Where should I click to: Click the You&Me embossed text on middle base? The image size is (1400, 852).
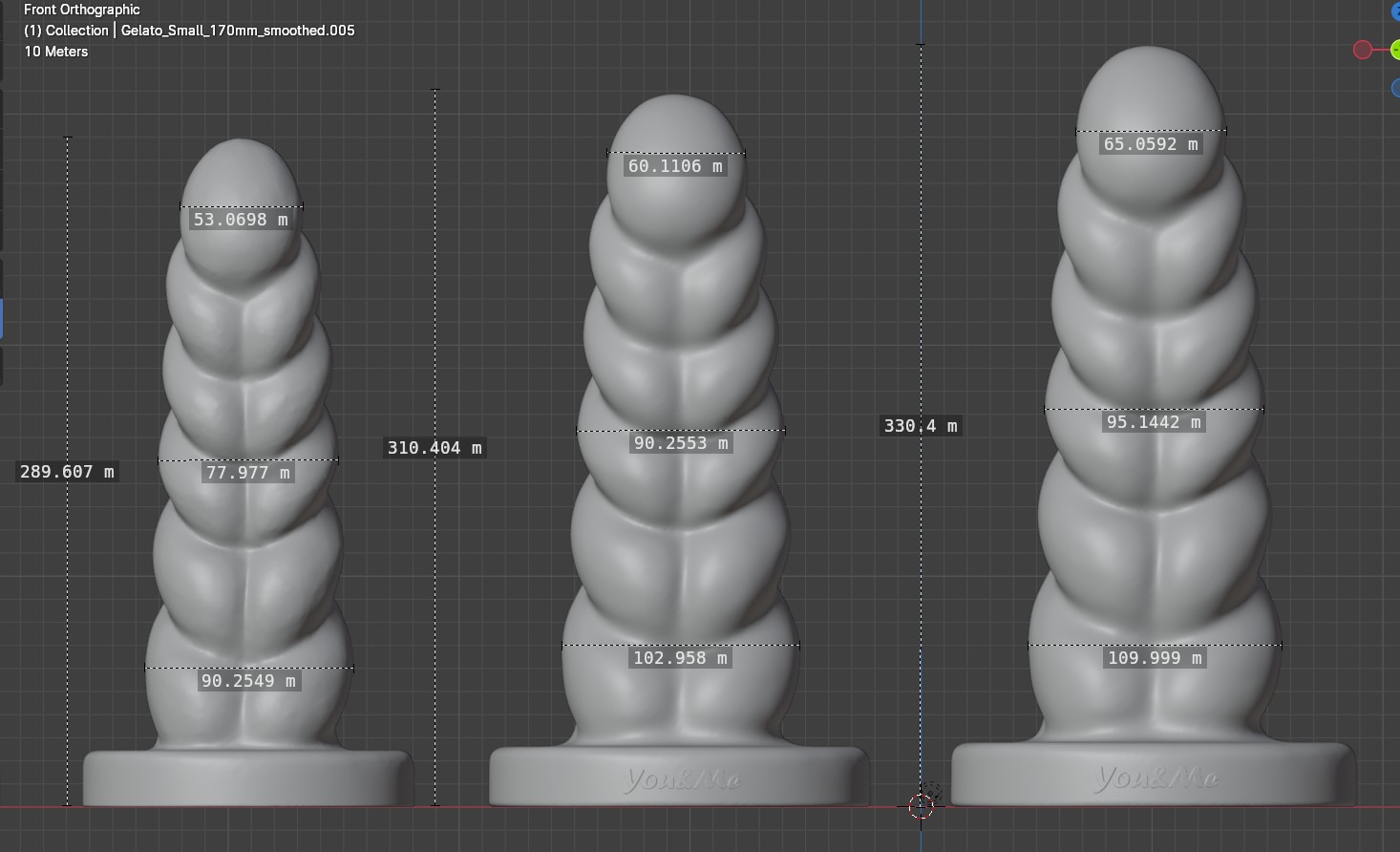point(682,780)
